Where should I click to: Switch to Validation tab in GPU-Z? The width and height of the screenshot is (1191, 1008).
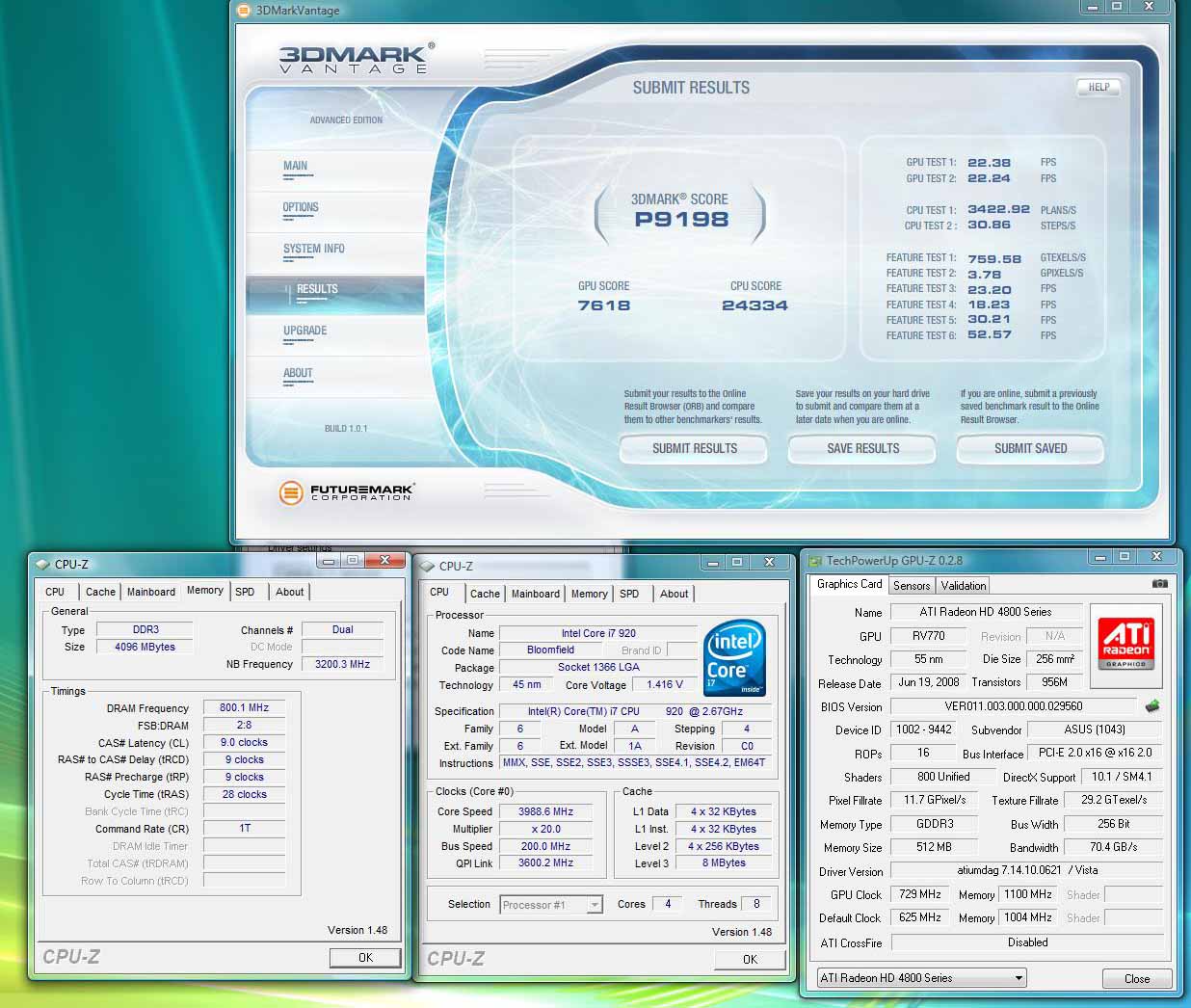tap(964, 586)
